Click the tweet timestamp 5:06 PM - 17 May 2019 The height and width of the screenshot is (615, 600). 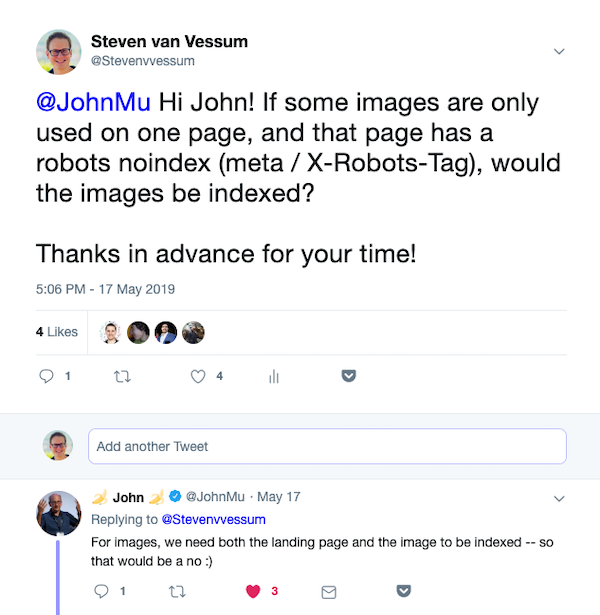click(105, 289)
